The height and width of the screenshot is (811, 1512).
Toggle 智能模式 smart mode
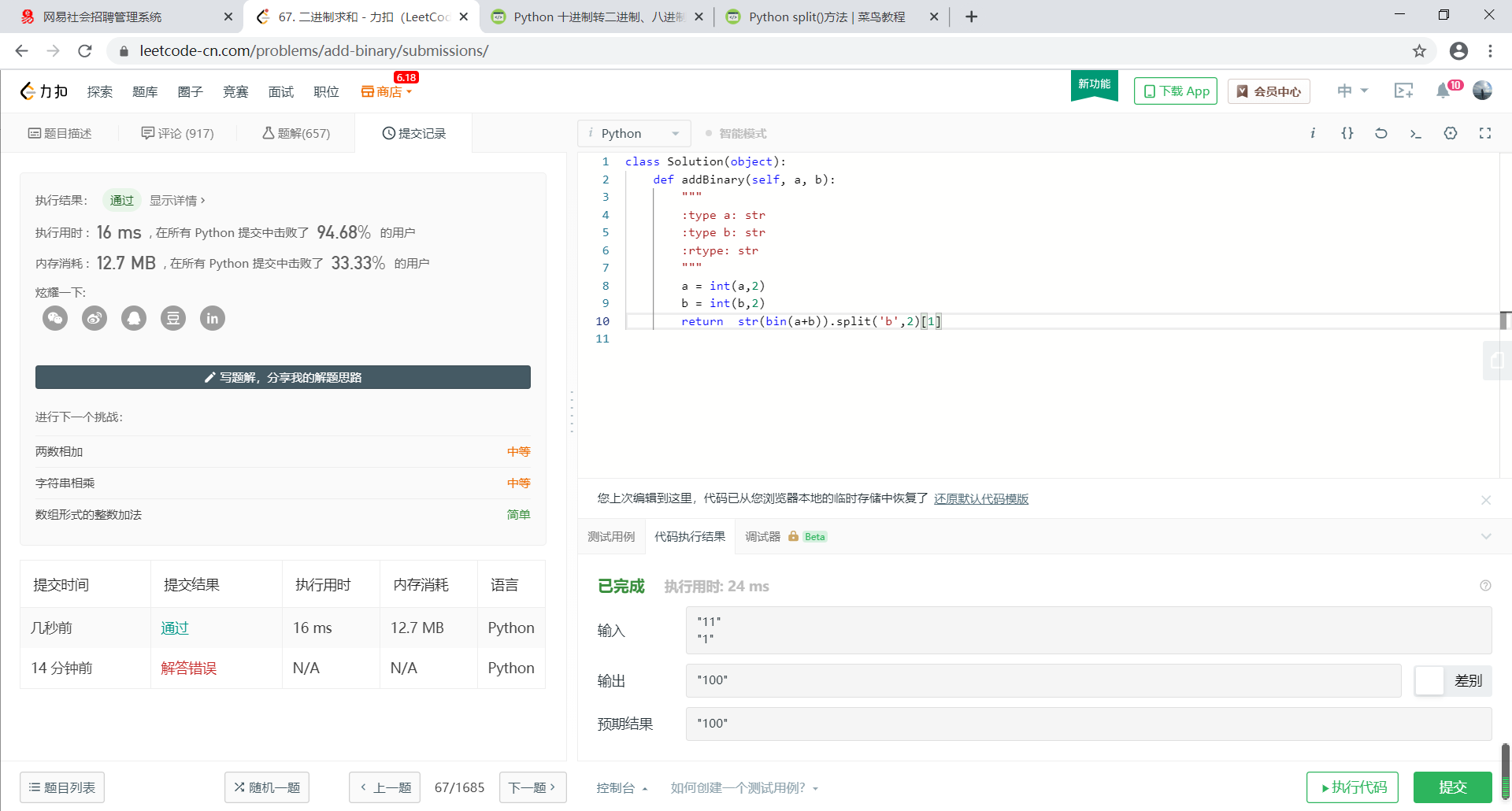[736, 134]
